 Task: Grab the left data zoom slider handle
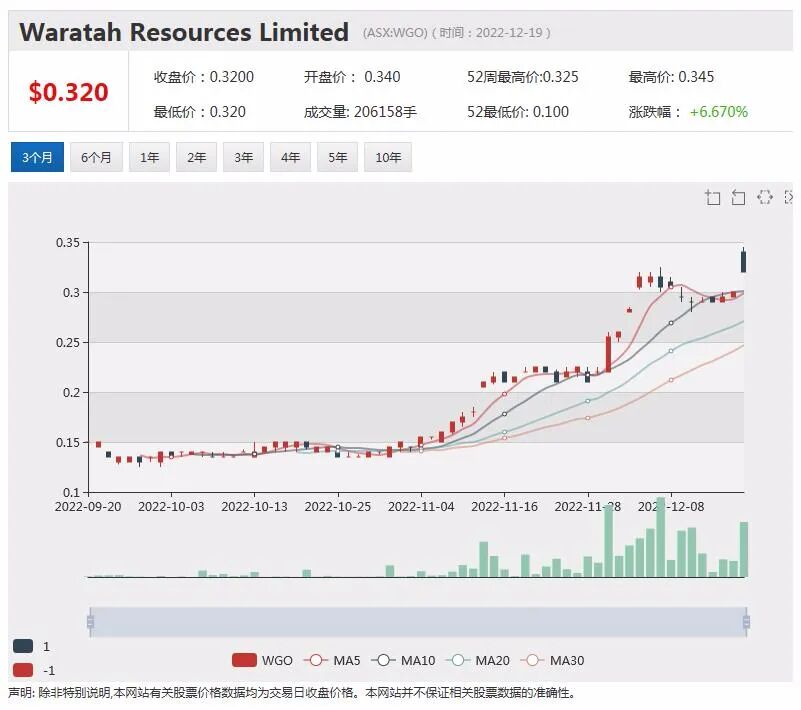pos(90,622)
